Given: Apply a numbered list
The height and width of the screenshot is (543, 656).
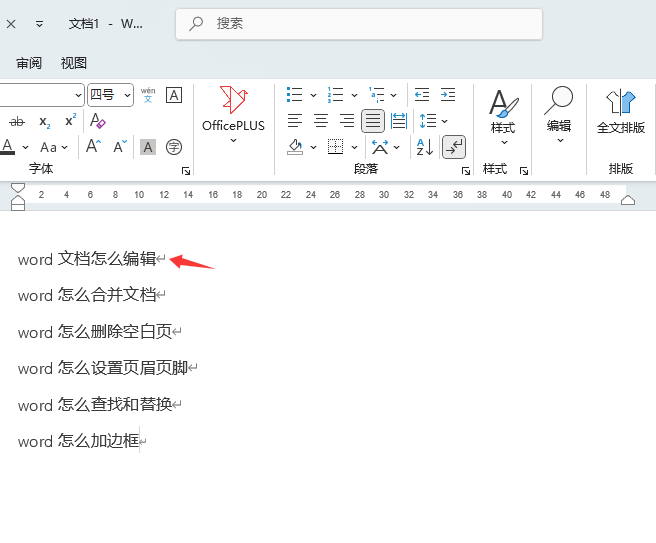Looking at the screenshot, I should pyautogui.click(x=336, y=95).
